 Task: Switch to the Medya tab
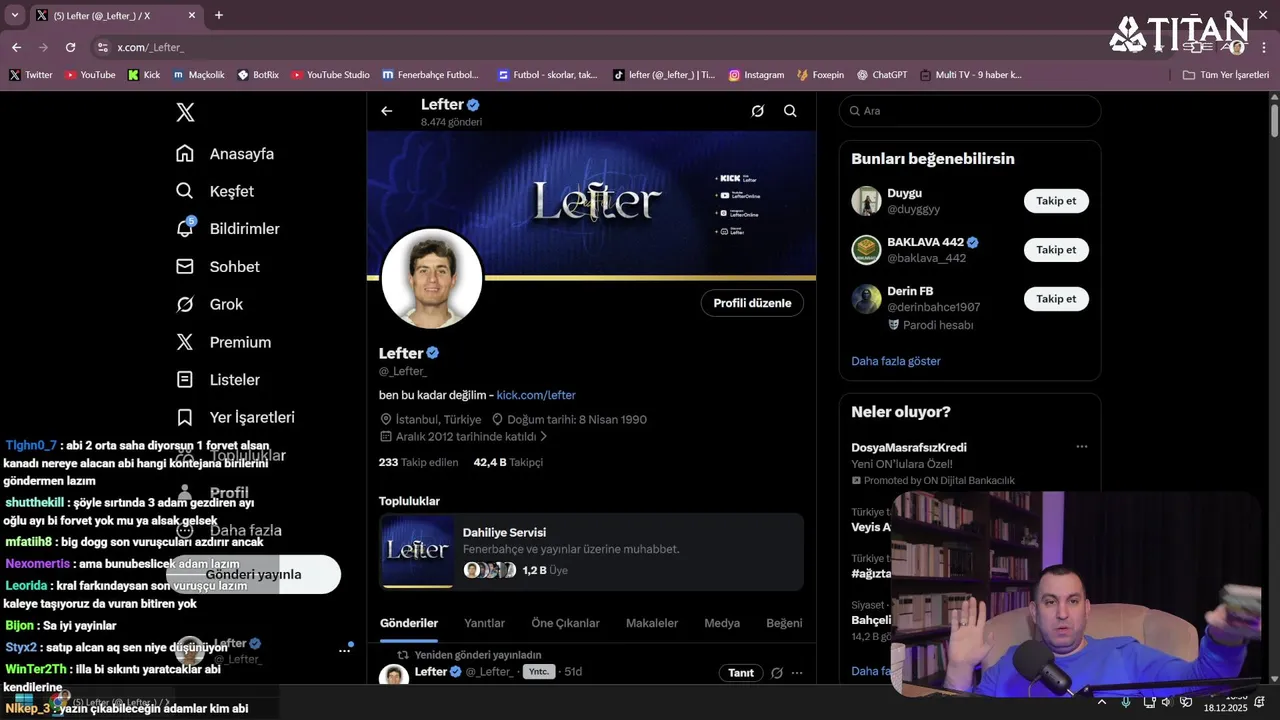tap(722, 623)
